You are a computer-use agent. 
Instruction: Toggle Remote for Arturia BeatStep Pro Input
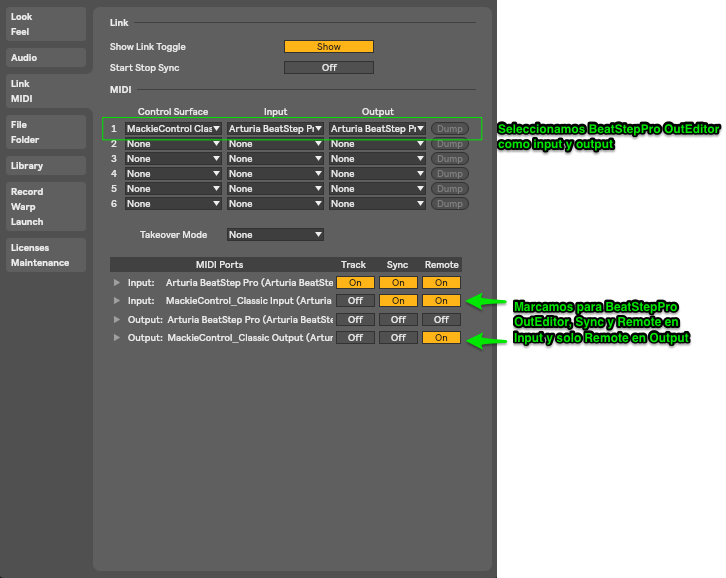click(441, 283)
